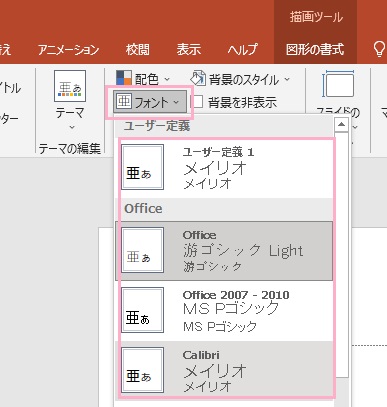387x407 pixels.
Task: Open the テーマ themes gallery icon
Action: point(70,86)
